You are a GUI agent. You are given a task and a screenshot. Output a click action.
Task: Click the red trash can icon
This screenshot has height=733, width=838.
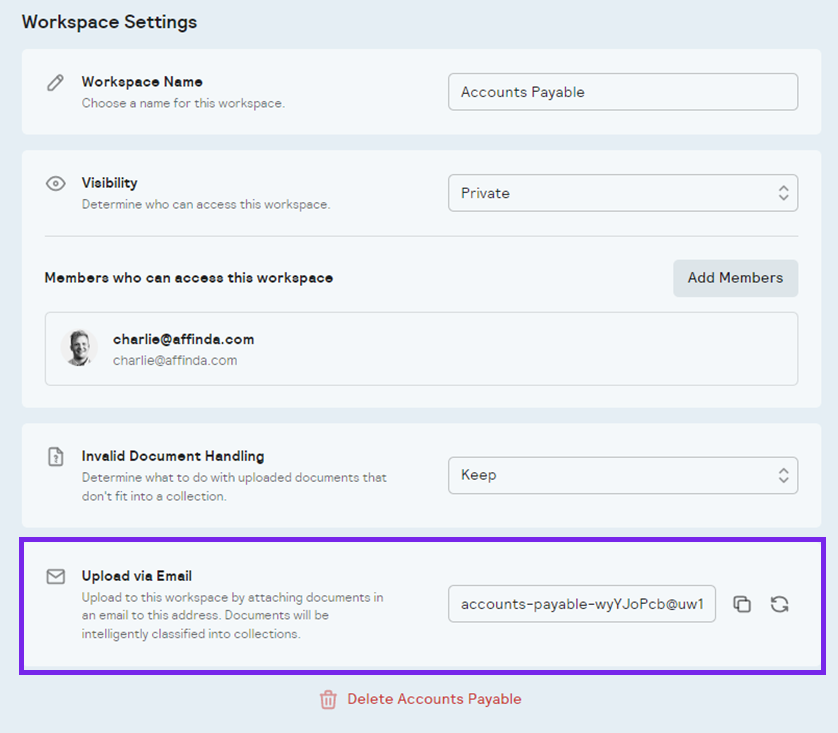(x=328, y=699)
